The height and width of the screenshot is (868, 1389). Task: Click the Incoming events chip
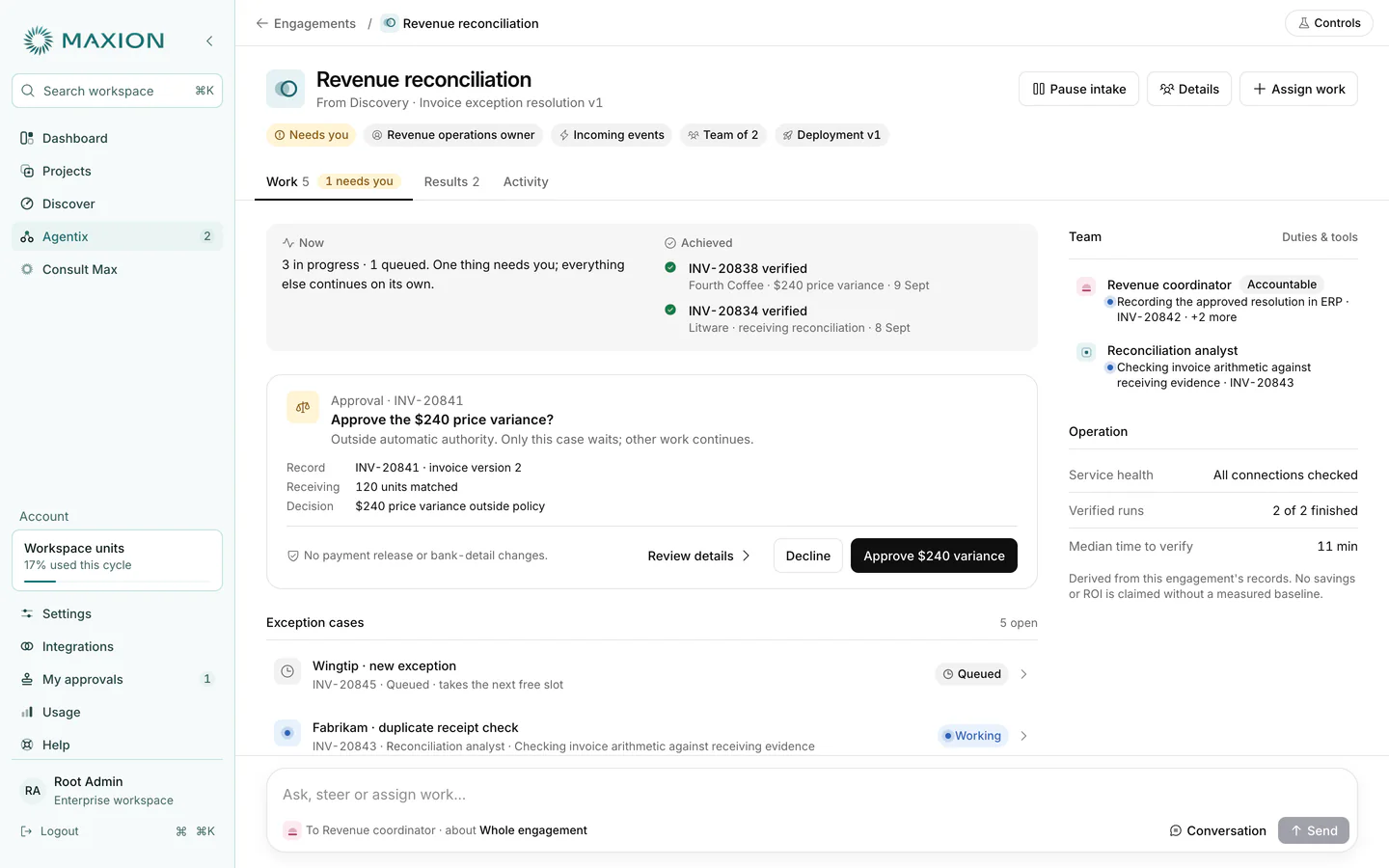click(x=612, y=135)
